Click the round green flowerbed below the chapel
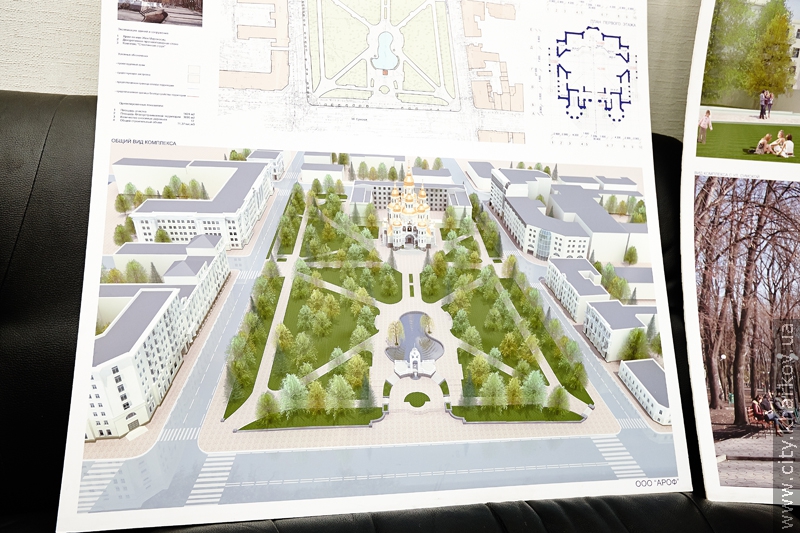 [x=417, y=399]
